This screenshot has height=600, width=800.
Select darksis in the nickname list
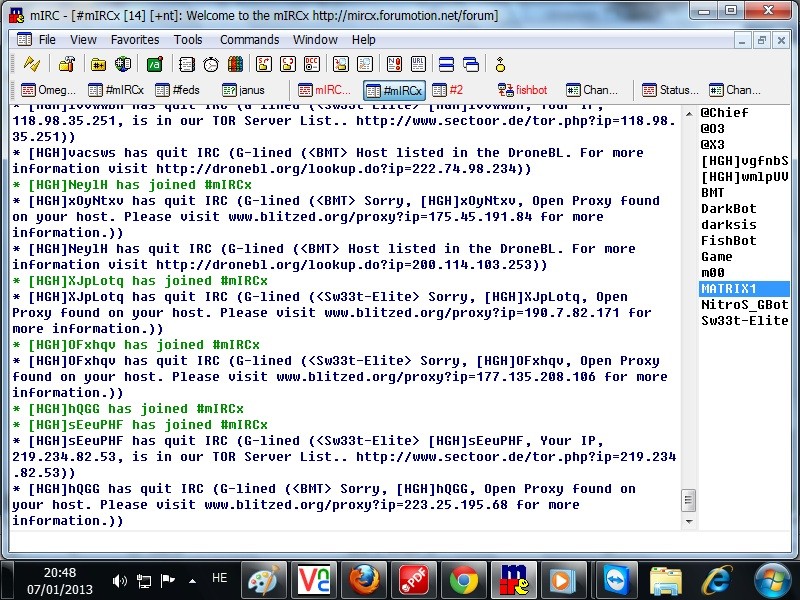[729, 224]
